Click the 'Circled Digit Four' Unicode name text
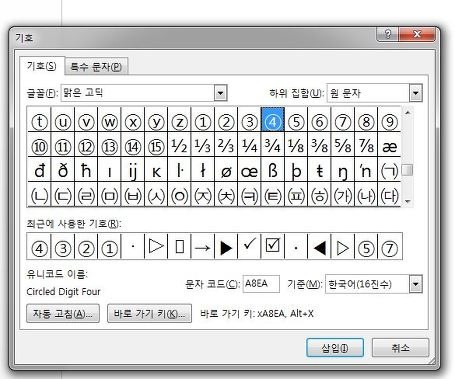The image size is (455, 379). click(63, 292)
